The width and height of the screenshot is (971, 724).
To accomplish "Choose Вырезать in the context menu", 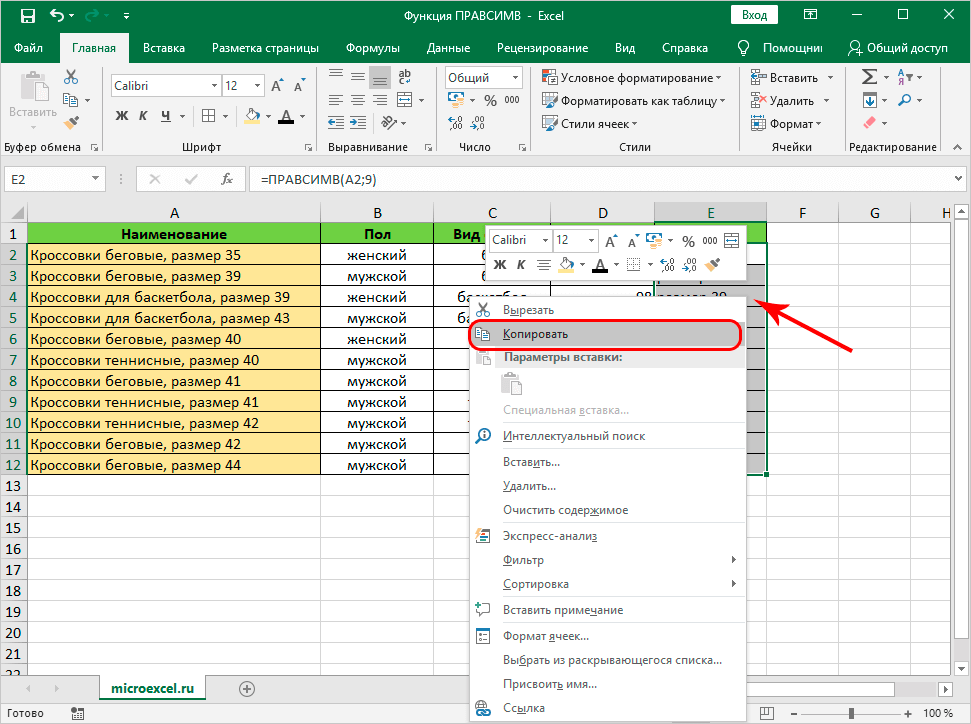I will tap(606, 310).
